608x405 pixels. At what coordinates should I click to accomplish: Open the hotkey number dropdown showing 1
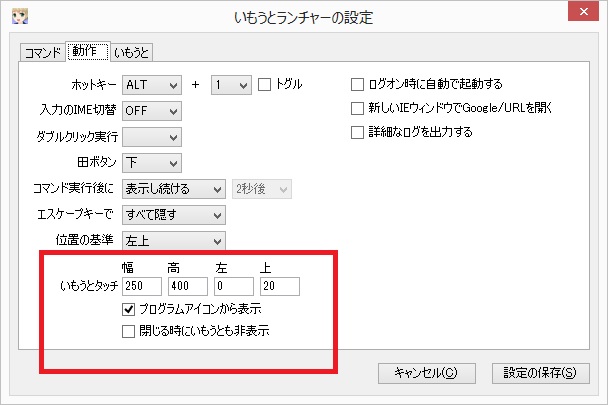click(231, 85)
